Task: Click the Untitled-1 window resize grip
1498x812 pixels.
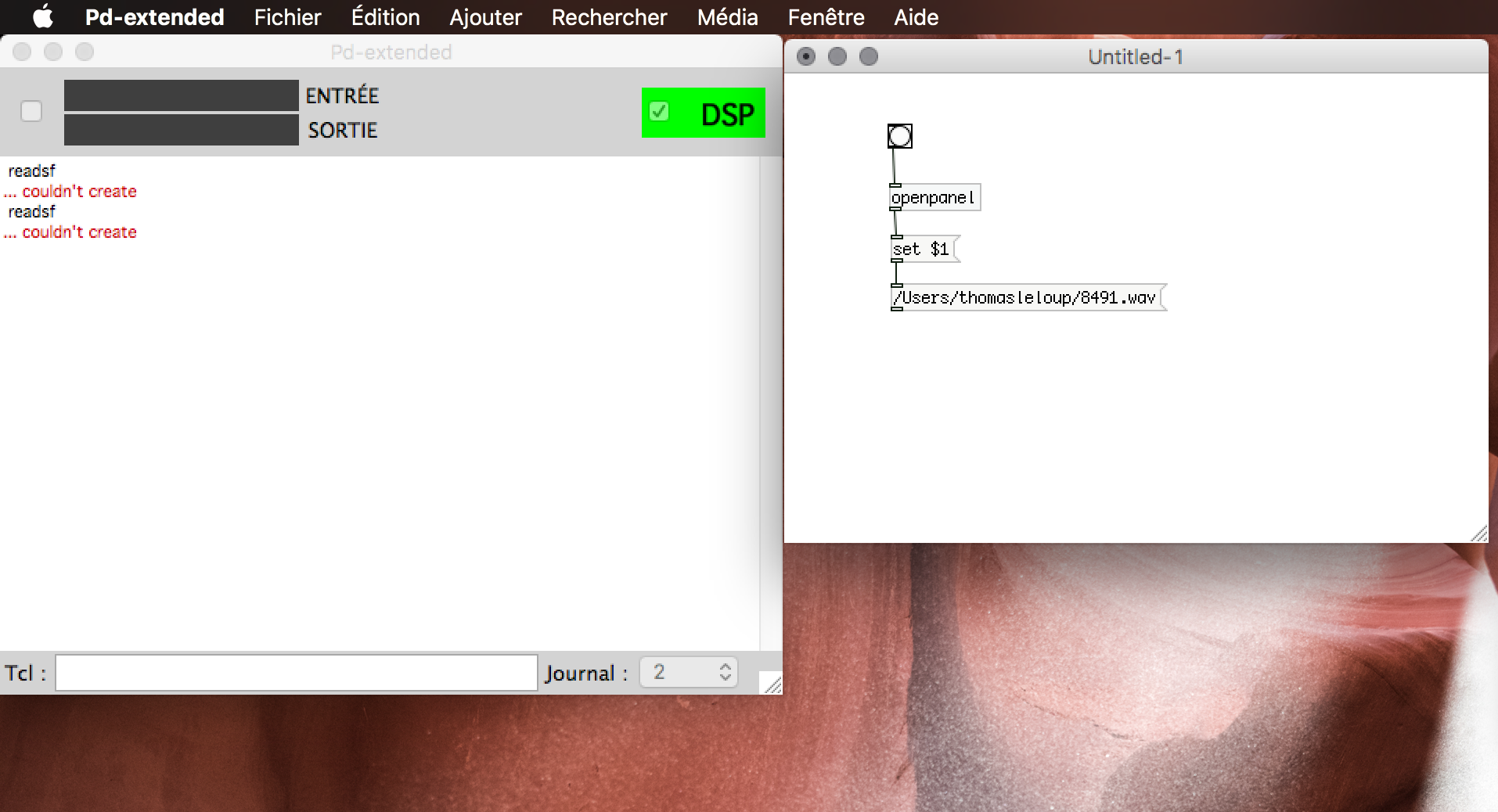Action: 1478,534
